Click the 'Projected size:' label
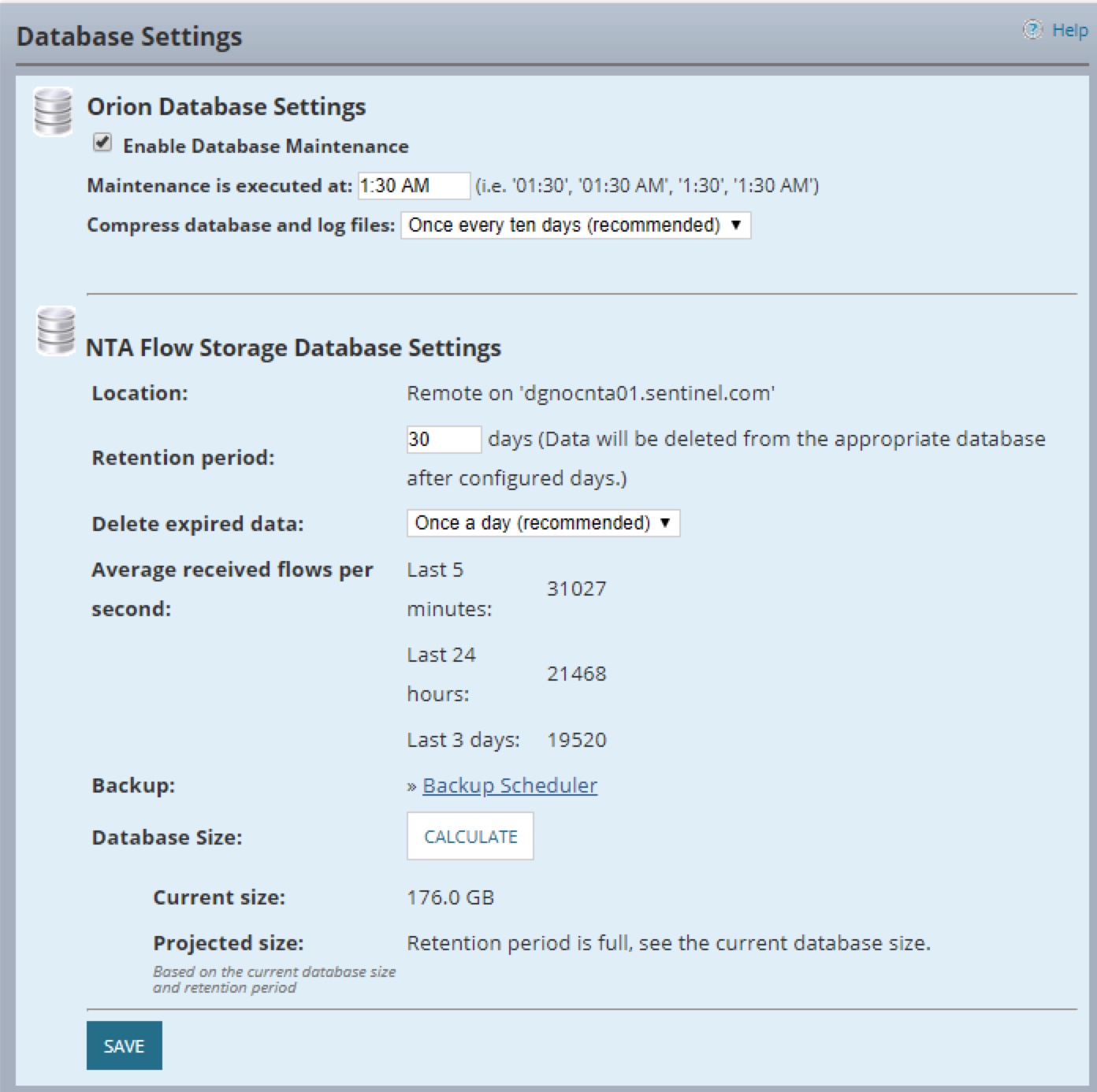 pyautogui.click(x=229, y=943)
